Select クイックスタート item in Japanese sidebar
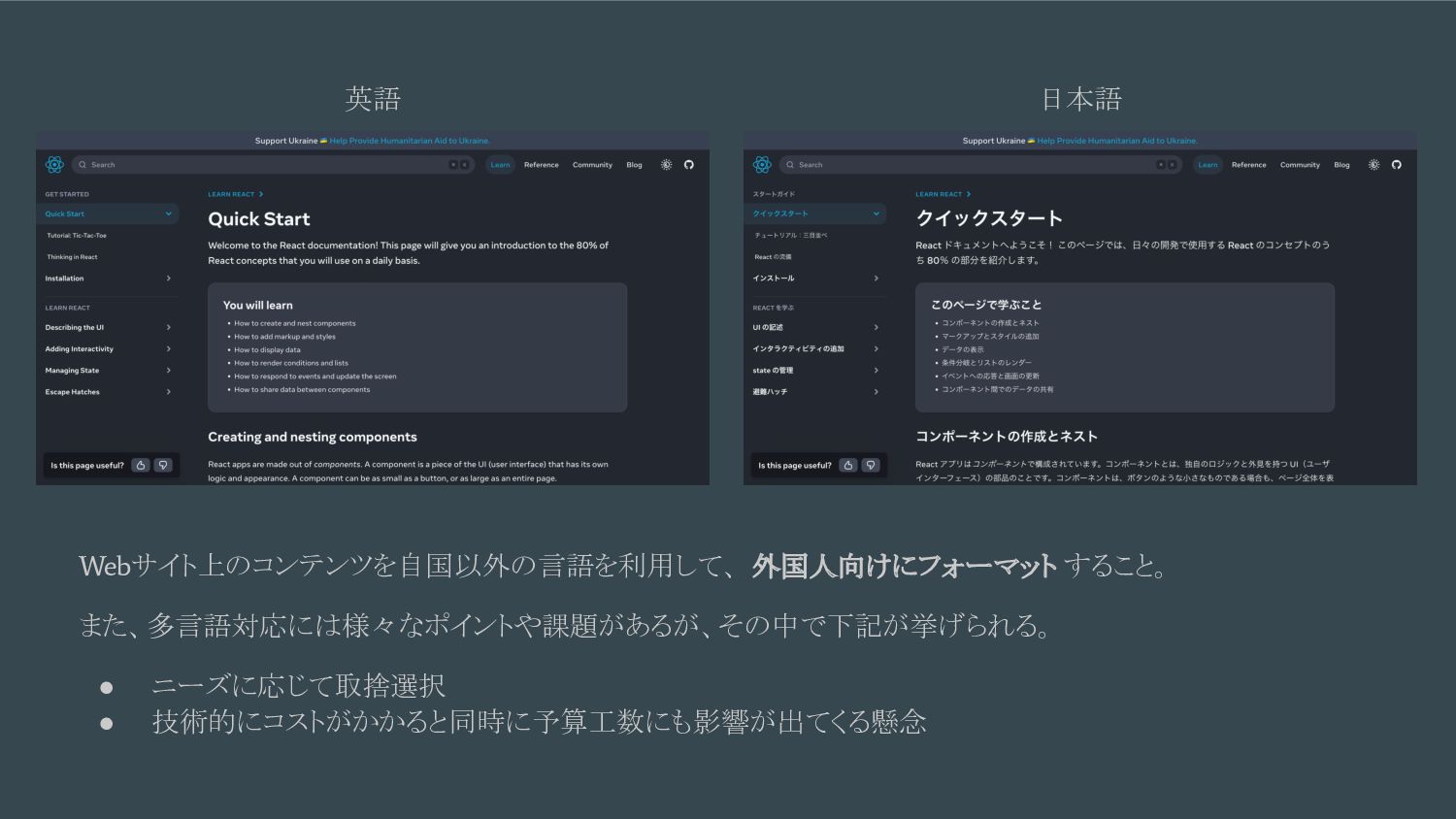Image resolution: width=1456 pixels, height=819 pixels. tap(814, 213)
